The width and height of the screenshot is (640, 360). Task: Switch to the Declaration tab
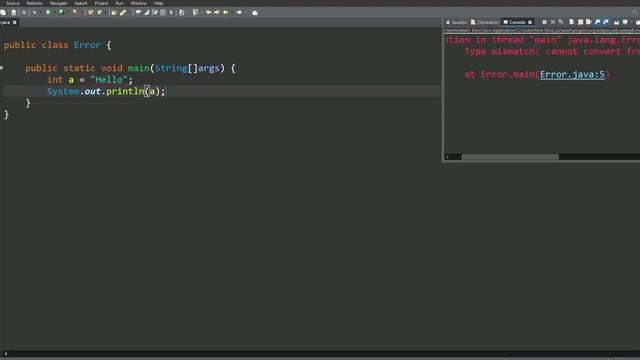point(485,22)
